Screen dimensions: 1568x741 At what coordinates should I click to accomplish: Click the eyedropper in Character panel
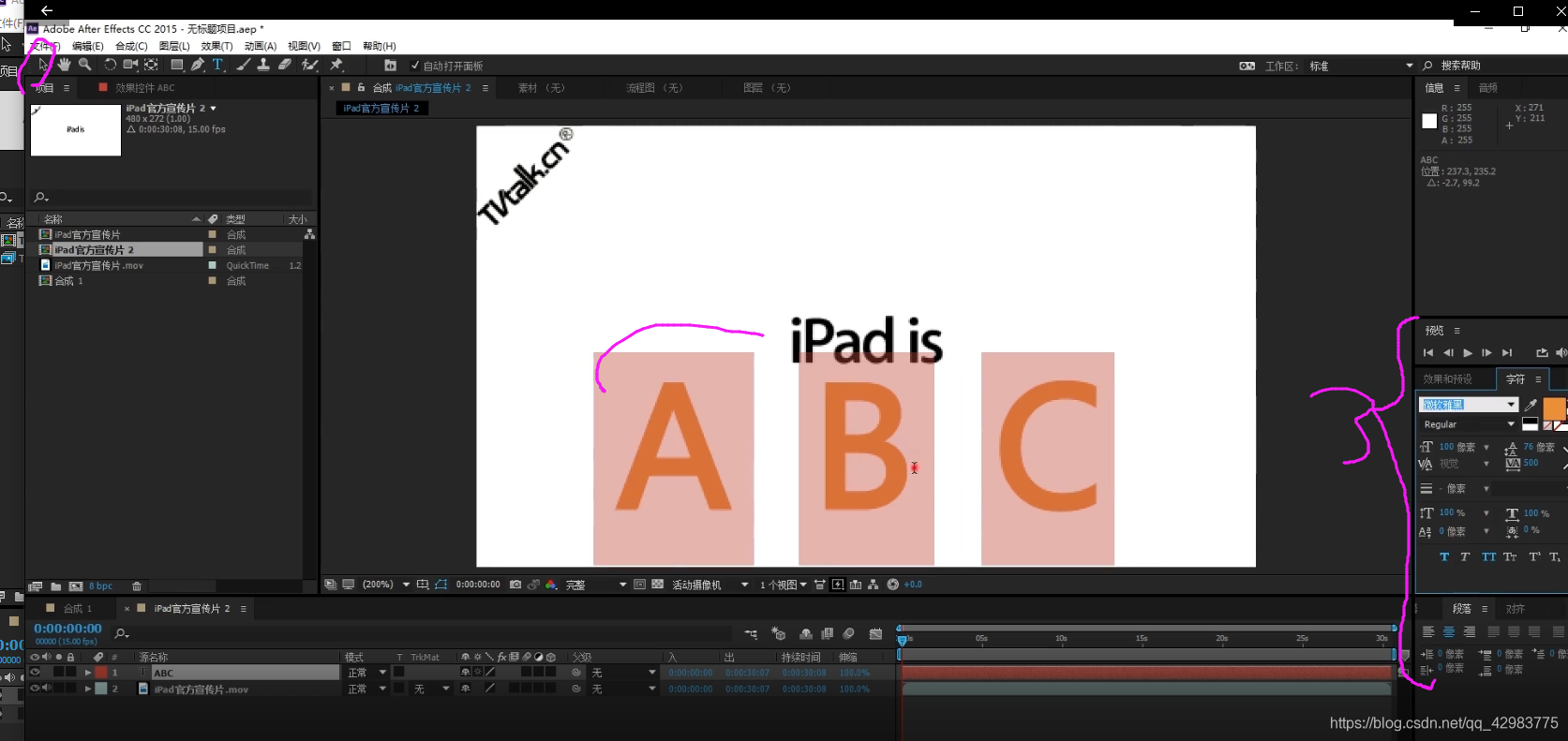pyautogui.click(x=1531, y=405)
